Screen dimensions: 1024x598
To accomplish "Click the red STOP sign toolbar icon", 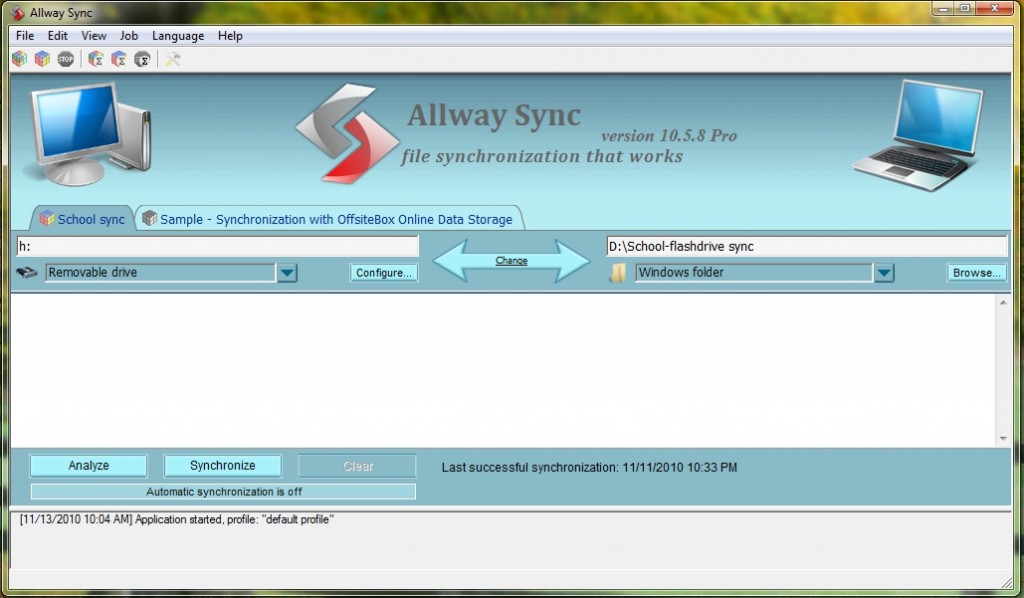I will coord(65,59).
